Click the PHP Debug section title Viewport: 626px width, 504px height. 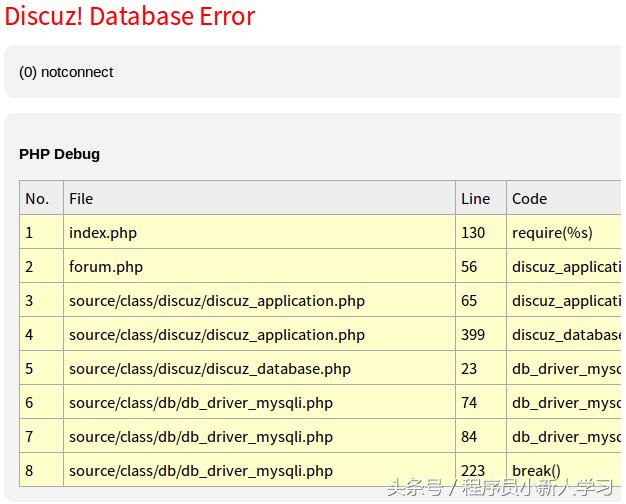tap(59, 154)
